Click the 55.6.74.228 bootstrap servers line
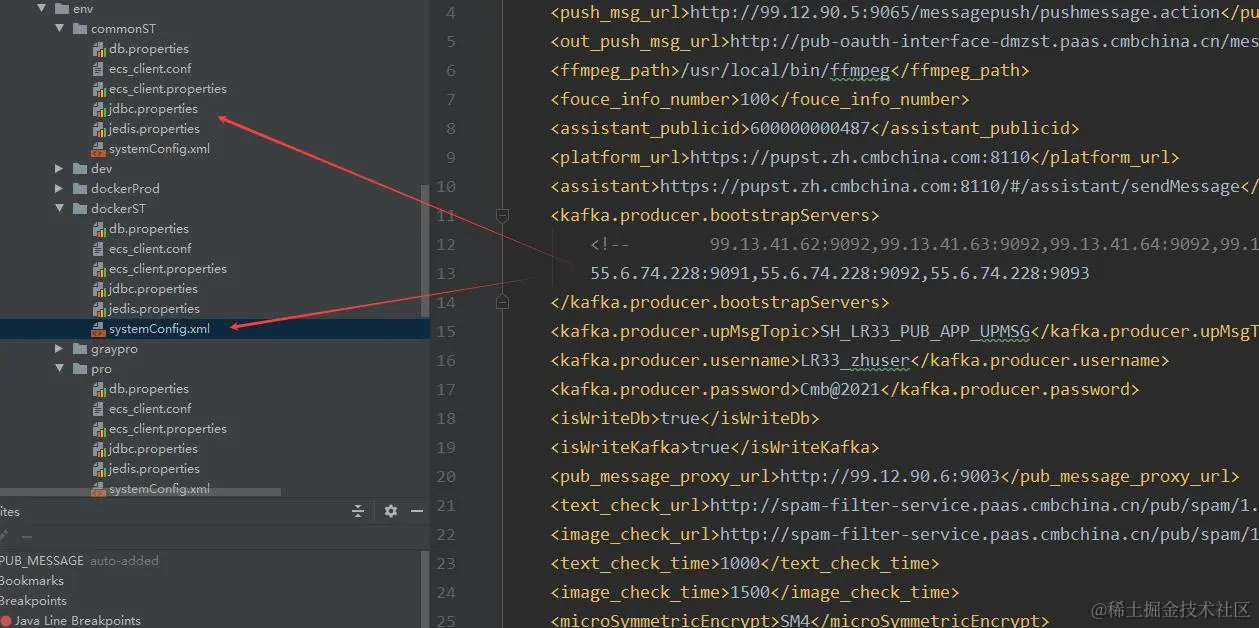Image resolution: width=1259 pixels, height=628 pixels. [839, 273]
